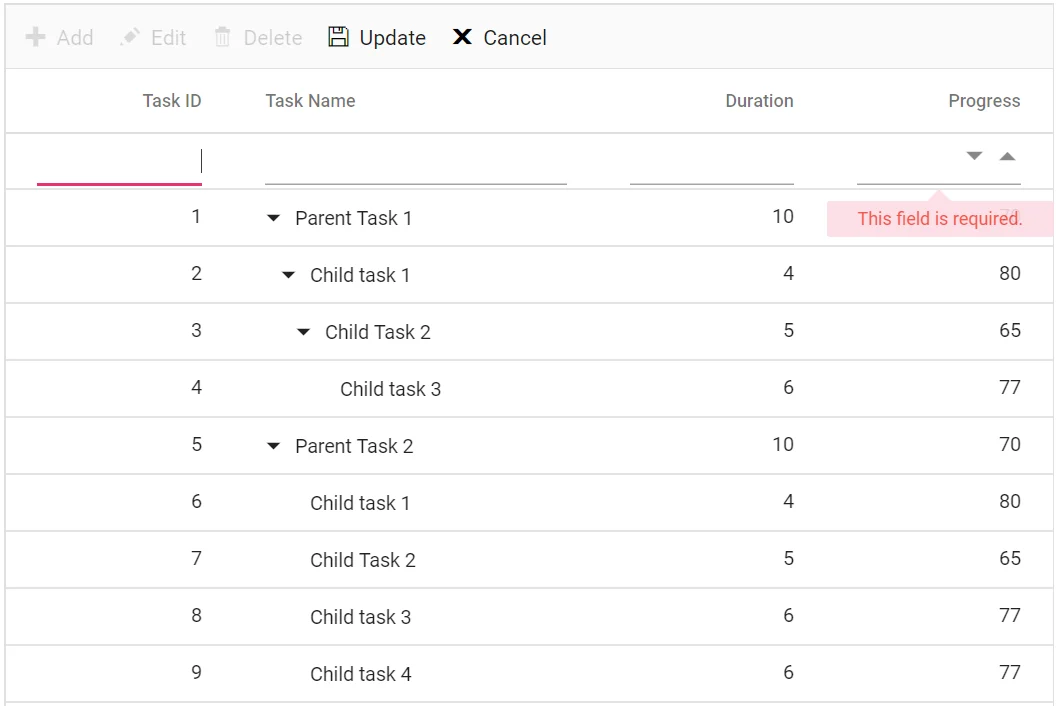Focus the Task ID edit field
The image size is (1058, 706).
point(120,160)
